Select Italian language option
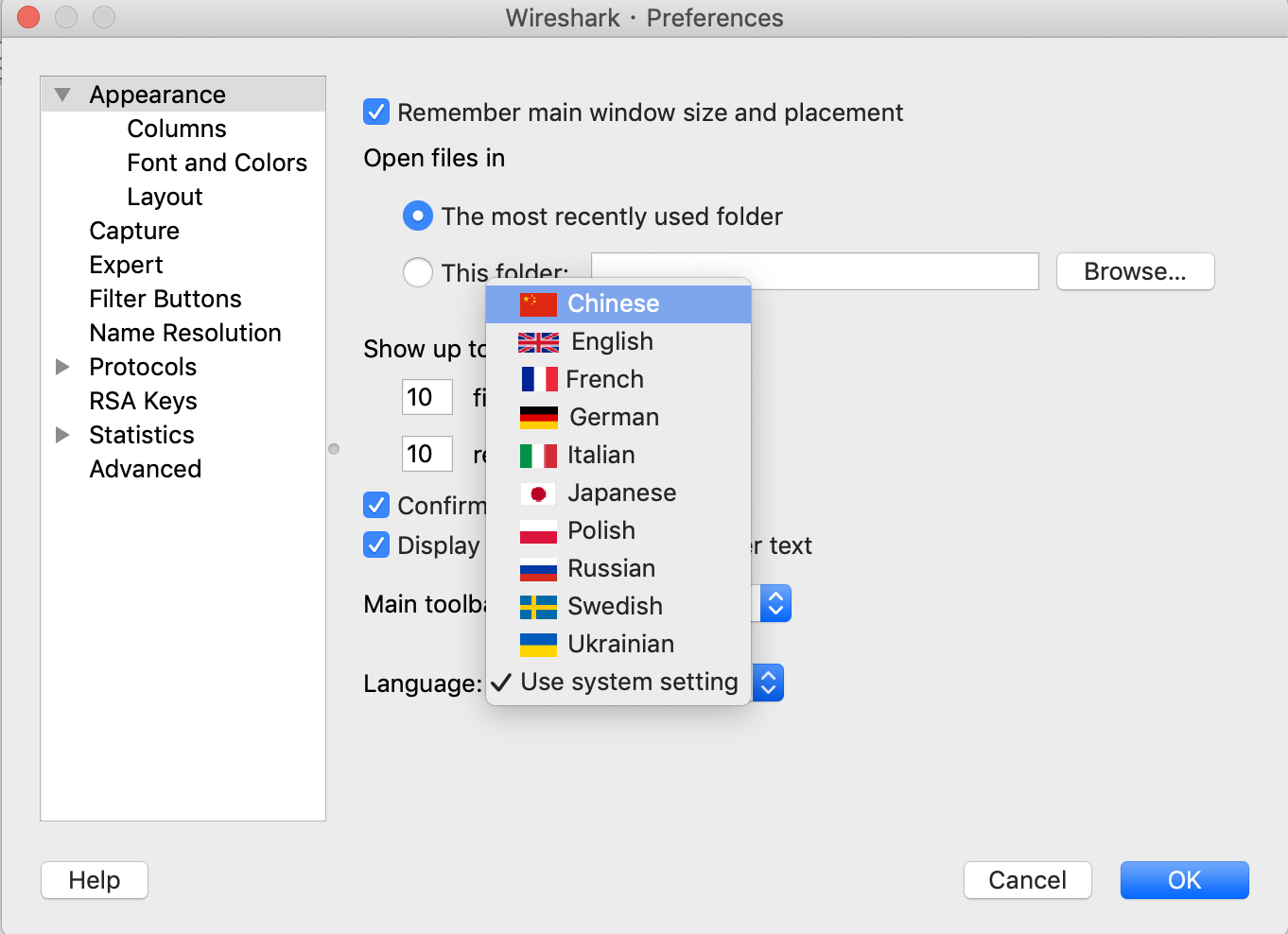 [x=618, y=456]
